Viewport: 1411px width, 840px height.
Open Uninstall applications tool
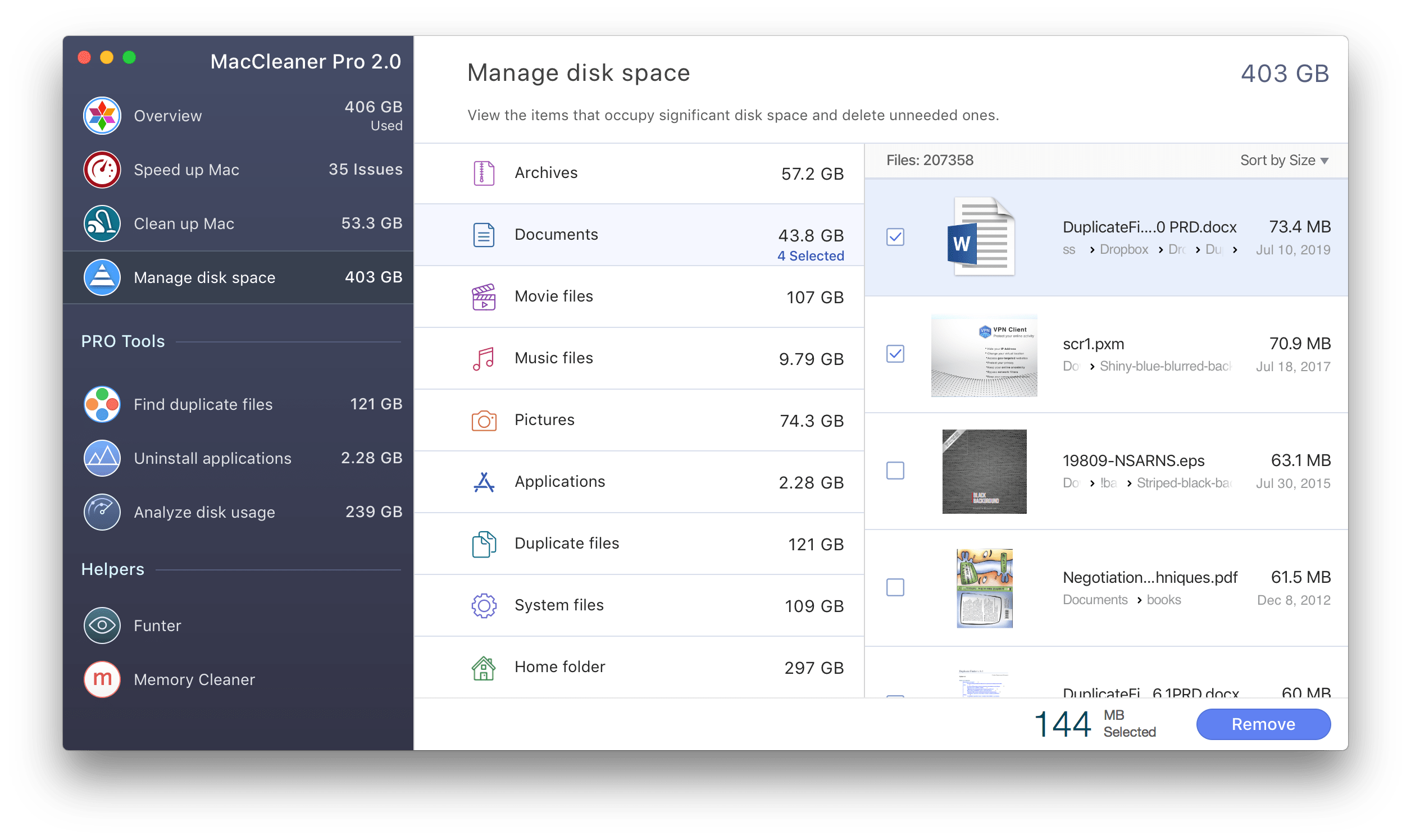point(238,458)
